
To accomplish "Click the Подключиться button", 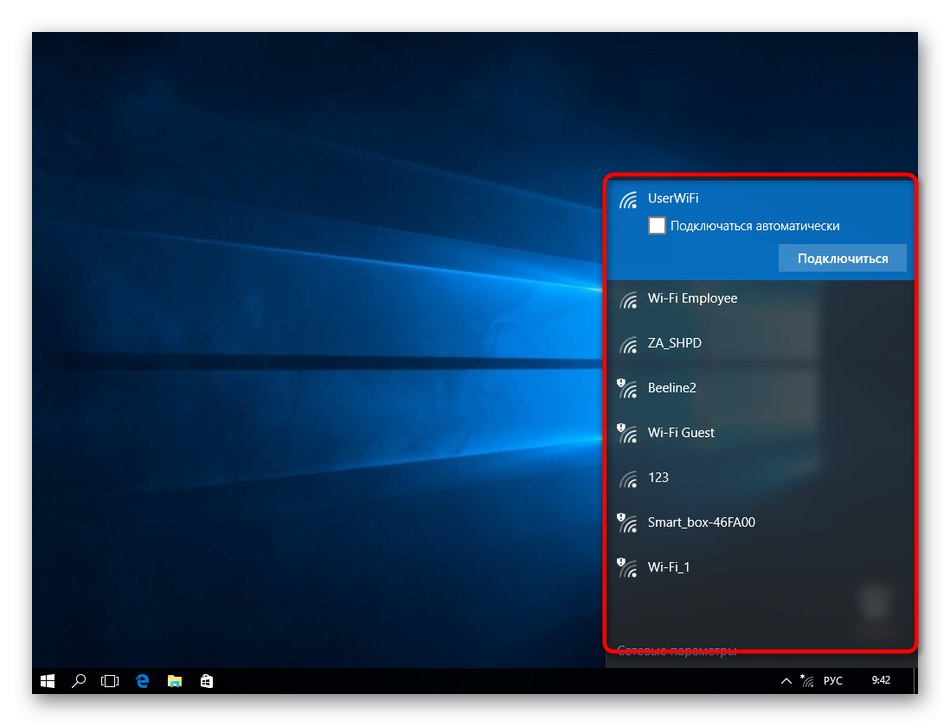I will coord(842,258).
